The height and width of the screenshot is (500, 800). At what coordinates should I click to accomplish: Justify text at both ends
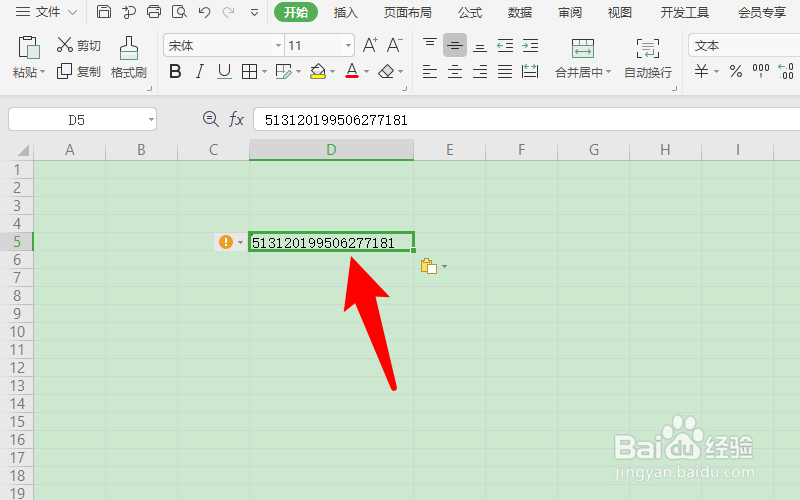pos(505,72)
